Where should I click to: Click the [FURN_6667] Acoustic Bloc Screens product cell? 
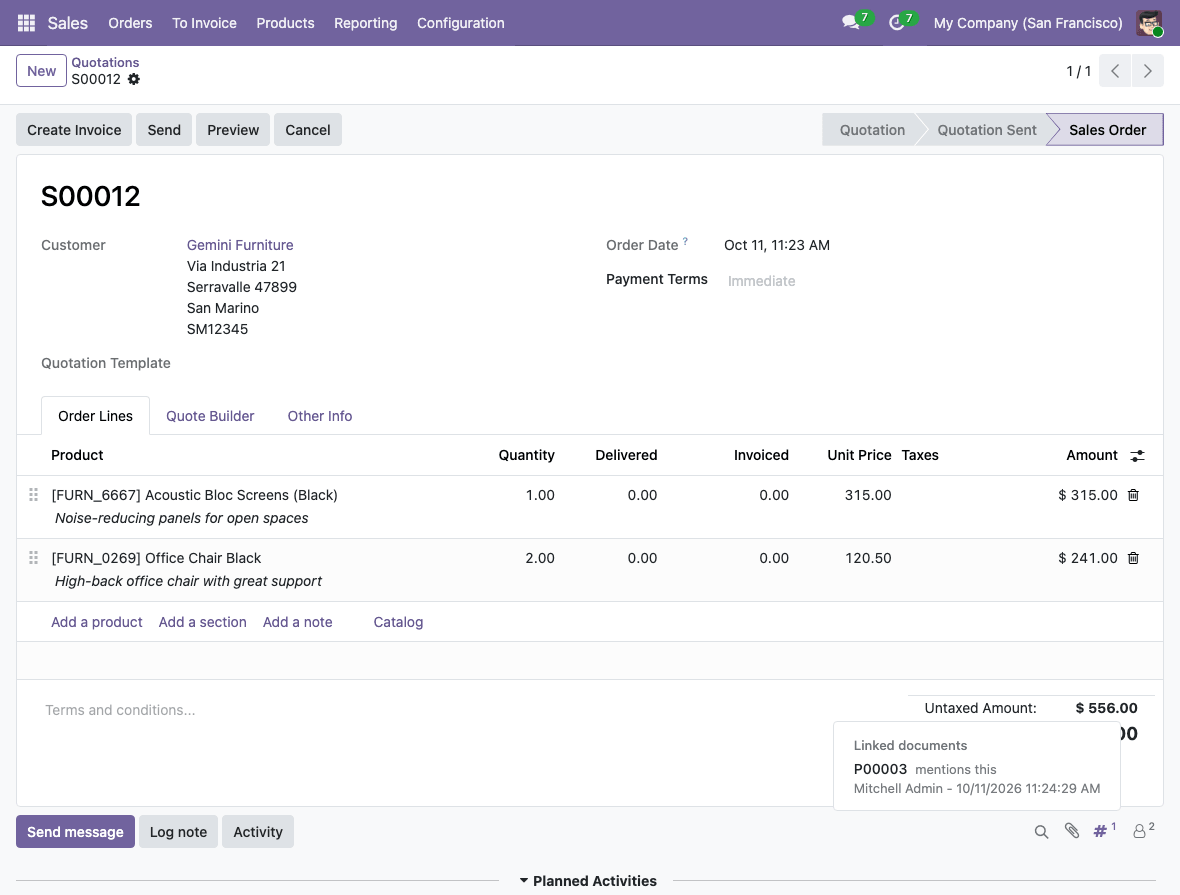coord(194,495)
